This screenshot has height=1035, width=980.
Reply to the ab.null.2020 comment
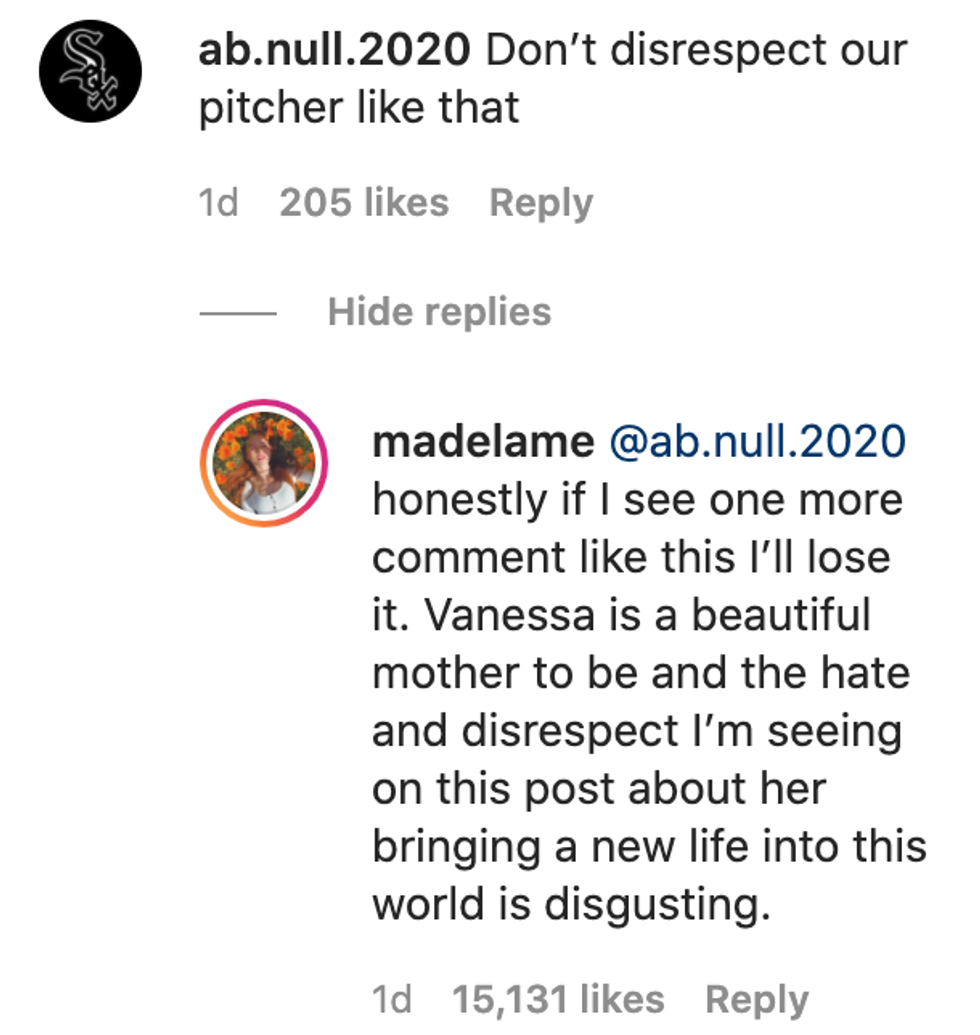(541, 203)
